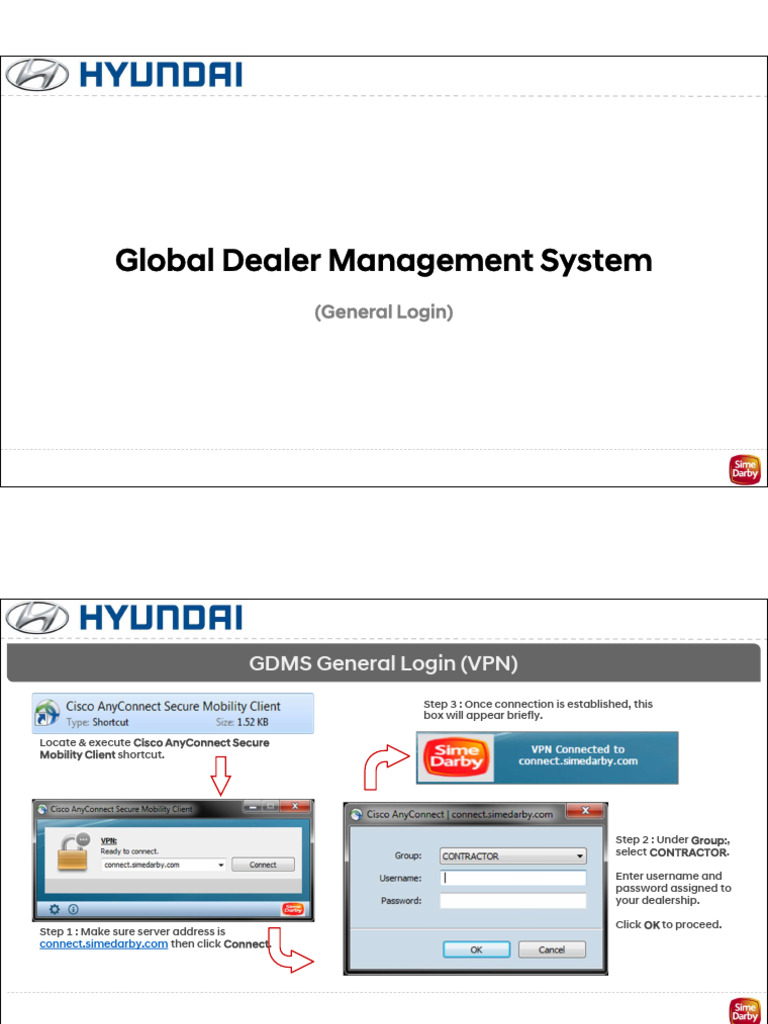Viewport: 768px width, 1024px height.
Task: Click the Sime Darby logo in the VPN Connected banner
Action: coord(456,758)
